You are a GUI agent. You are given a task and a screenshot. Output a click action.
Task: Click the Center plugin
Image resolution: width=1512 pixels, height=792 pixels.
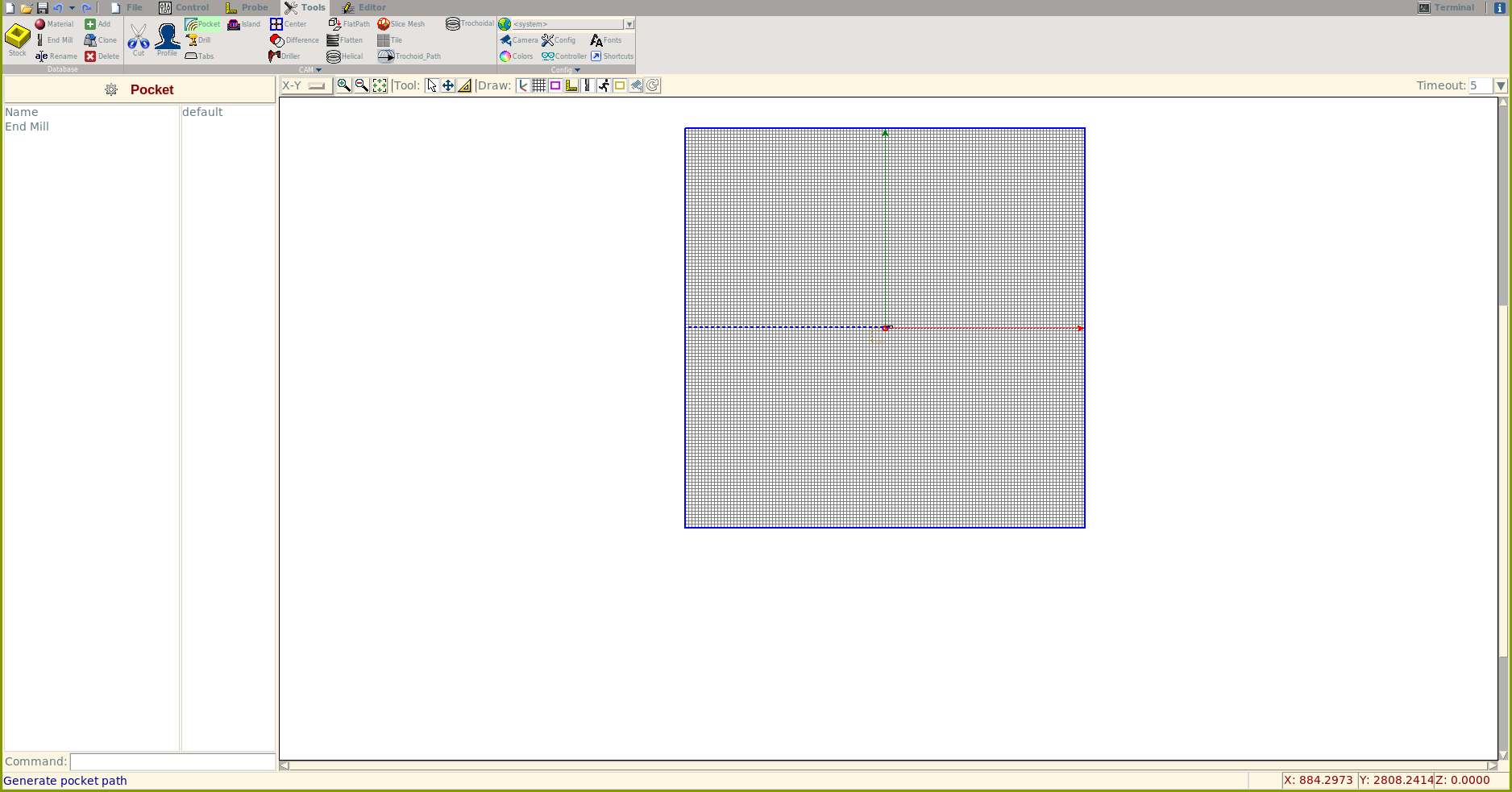tap(288, 24)
